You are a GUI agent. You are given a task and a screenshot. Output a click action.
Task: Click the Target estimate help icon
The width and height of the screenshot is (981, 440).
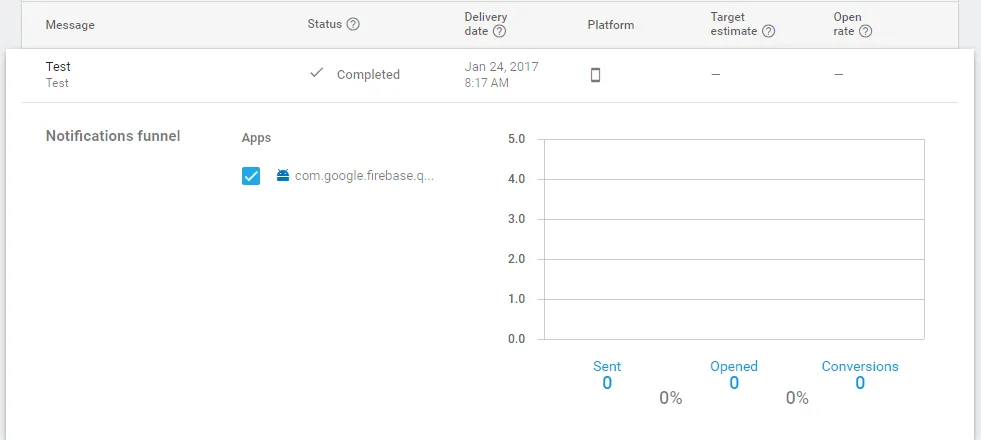click(768, 31)
